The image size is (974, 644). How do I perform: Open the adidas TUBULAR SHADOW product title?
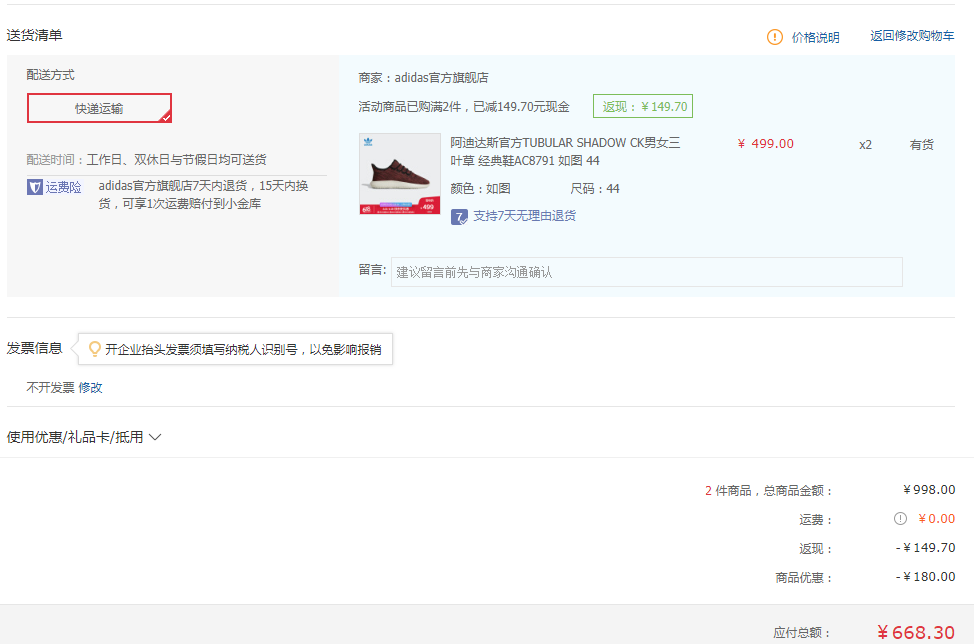pos(565,152)
